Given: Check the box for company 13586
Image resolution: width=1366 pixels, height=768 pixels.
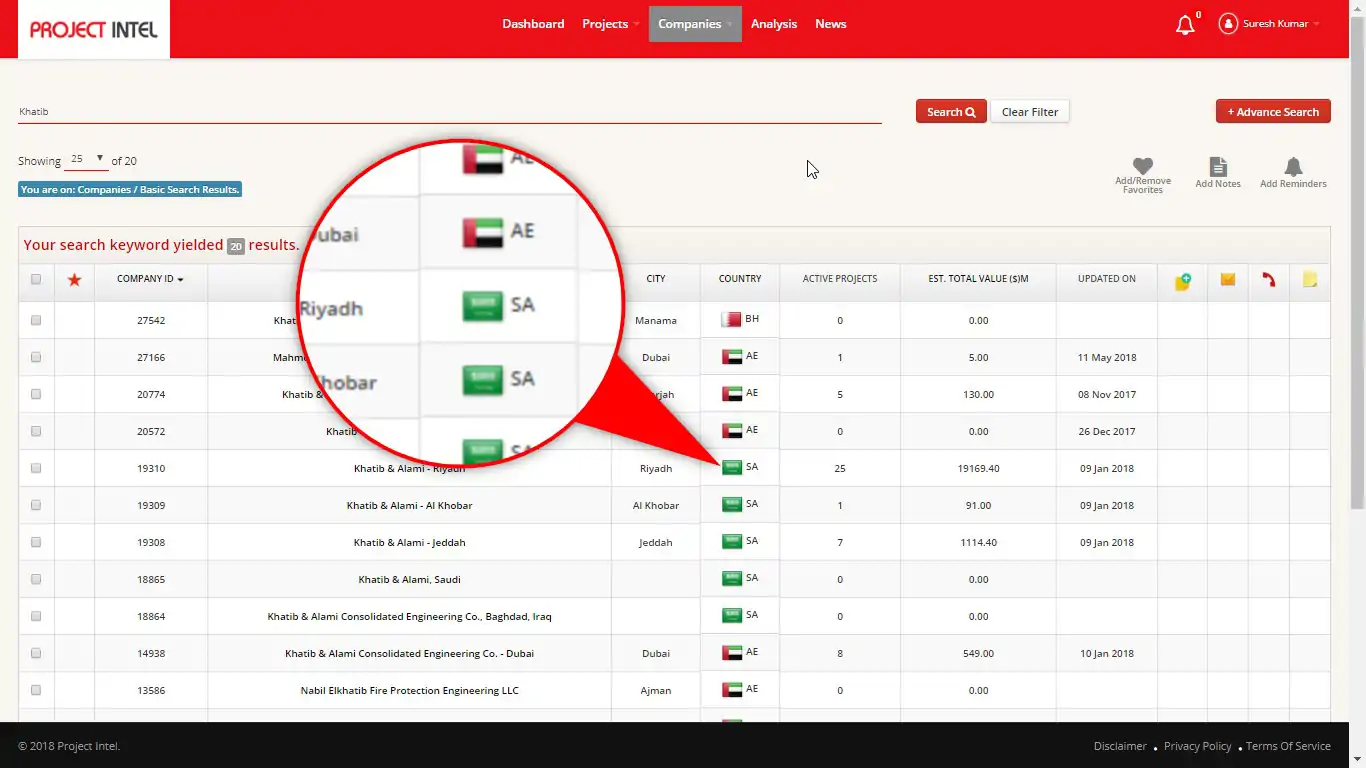Looking at the screenshot, I should [x=36, y=691].
